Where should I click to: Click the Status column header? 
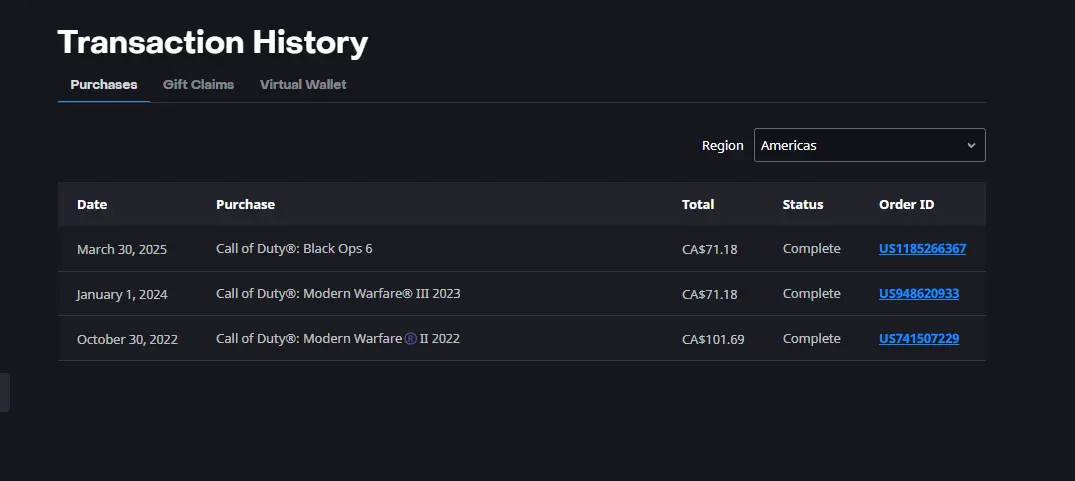[x=803, y=204]
